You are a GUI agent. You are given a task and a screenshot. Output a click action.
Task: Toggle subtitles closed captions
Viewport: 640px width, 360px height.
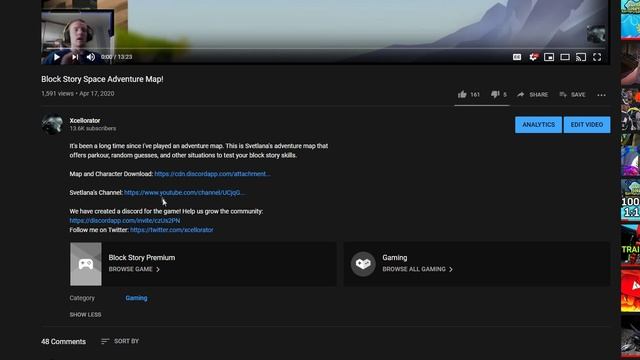click(x=517, y=57)
